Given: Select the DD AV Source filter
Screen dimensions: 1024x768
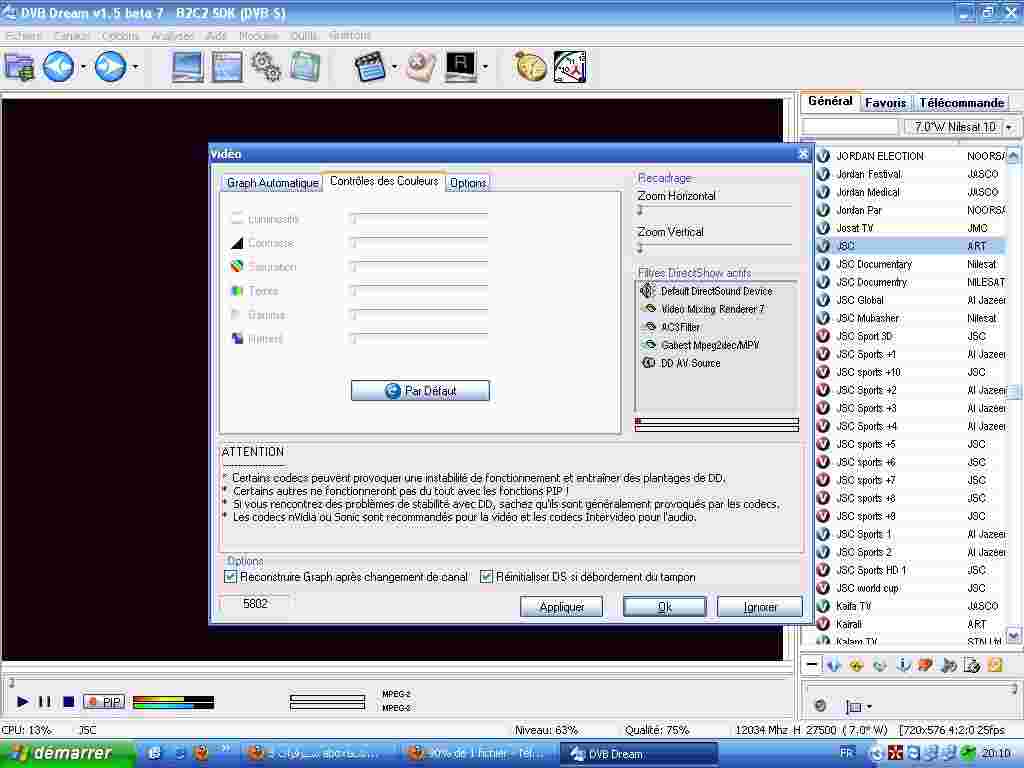Looking at the screenshot, I should 690,363.
